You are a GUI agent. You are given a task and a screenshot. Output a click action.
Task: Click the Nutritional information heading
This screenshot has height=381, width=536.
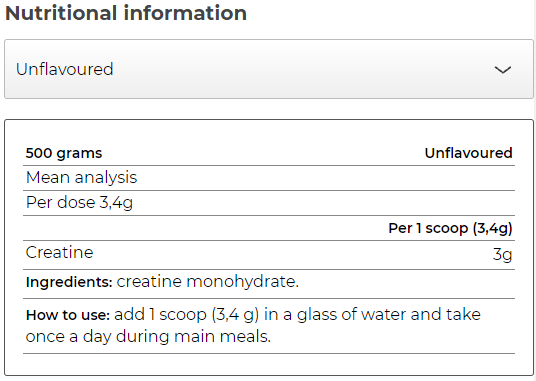coord(126,13)
